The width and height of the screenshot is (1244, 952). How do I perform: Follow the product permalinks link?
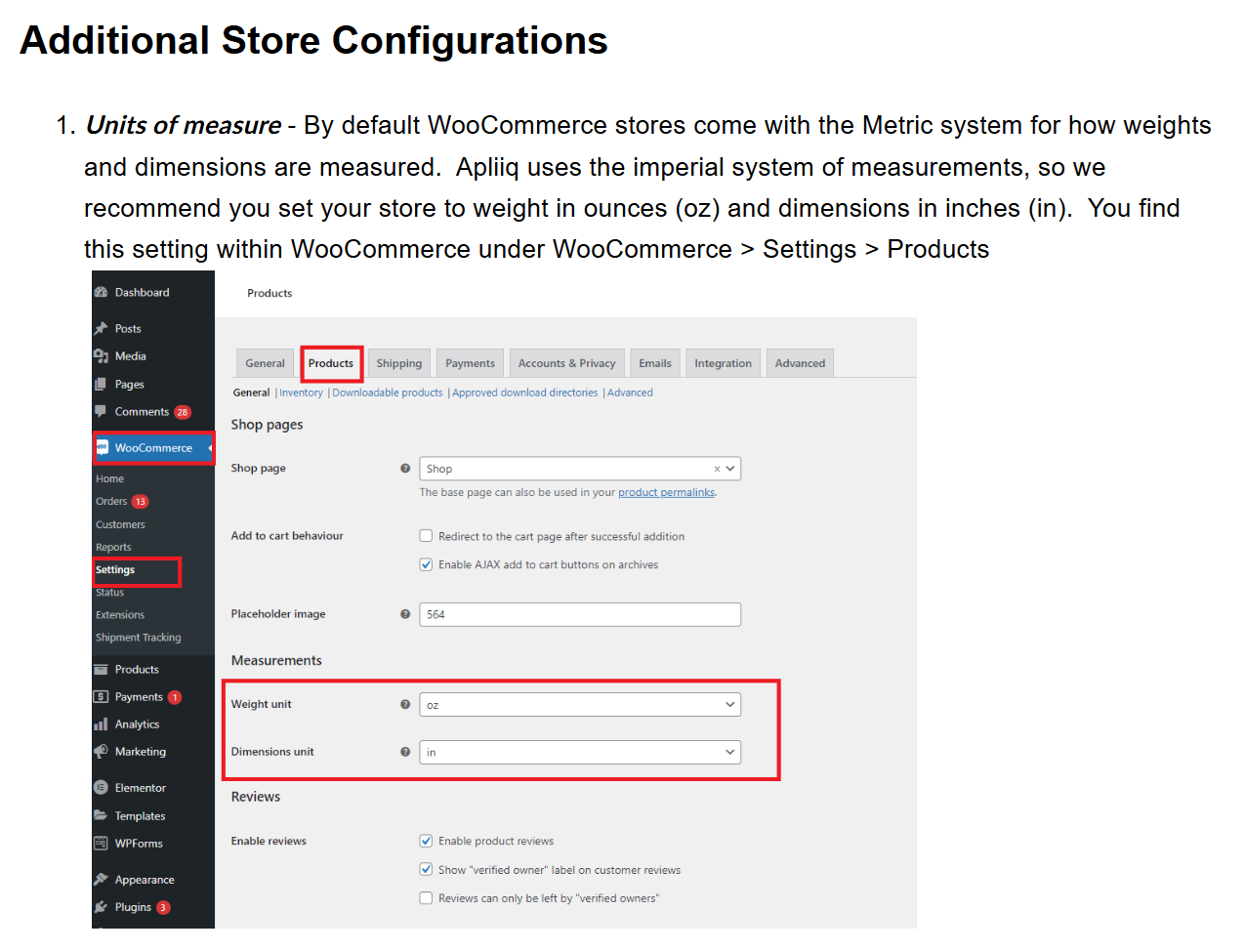tap(666, 493)
